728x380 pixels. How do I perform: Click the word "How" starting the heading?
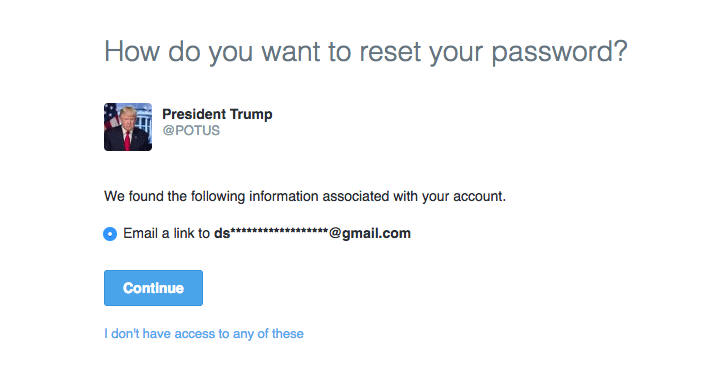tap(132, 51)
